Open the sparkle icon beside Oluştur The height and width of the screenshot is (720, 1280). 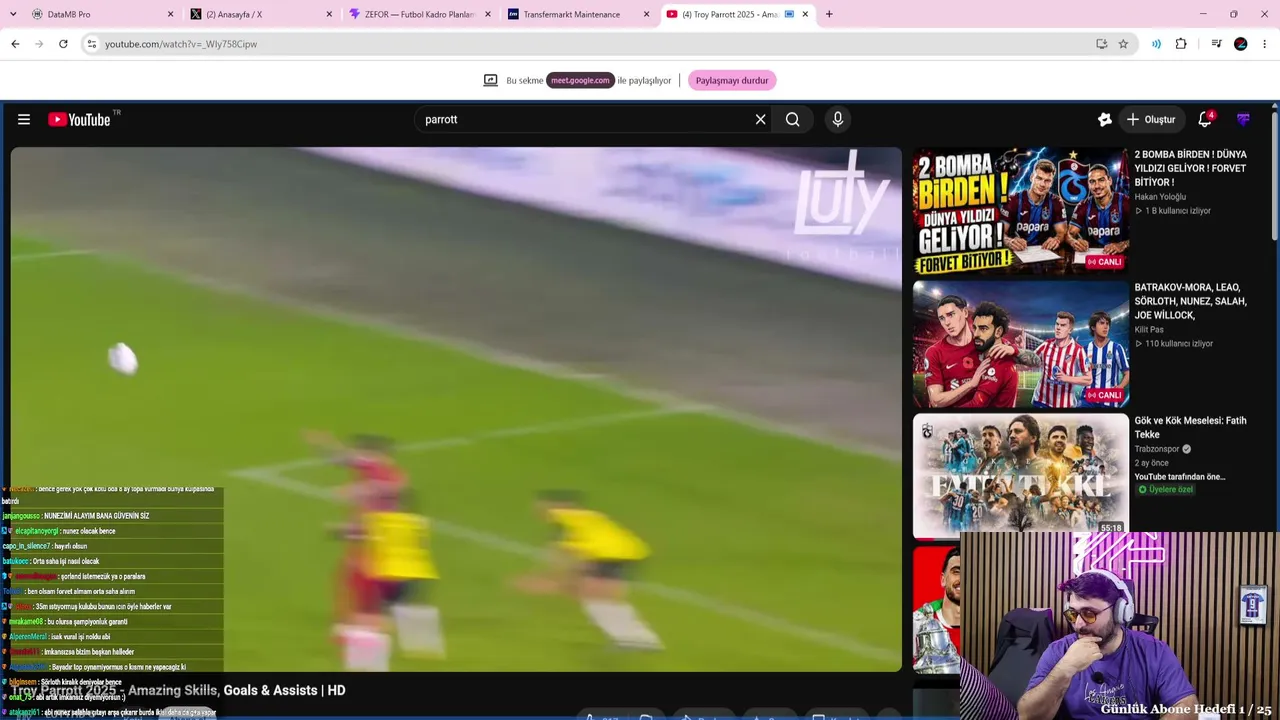click(x=1104, y=120)
